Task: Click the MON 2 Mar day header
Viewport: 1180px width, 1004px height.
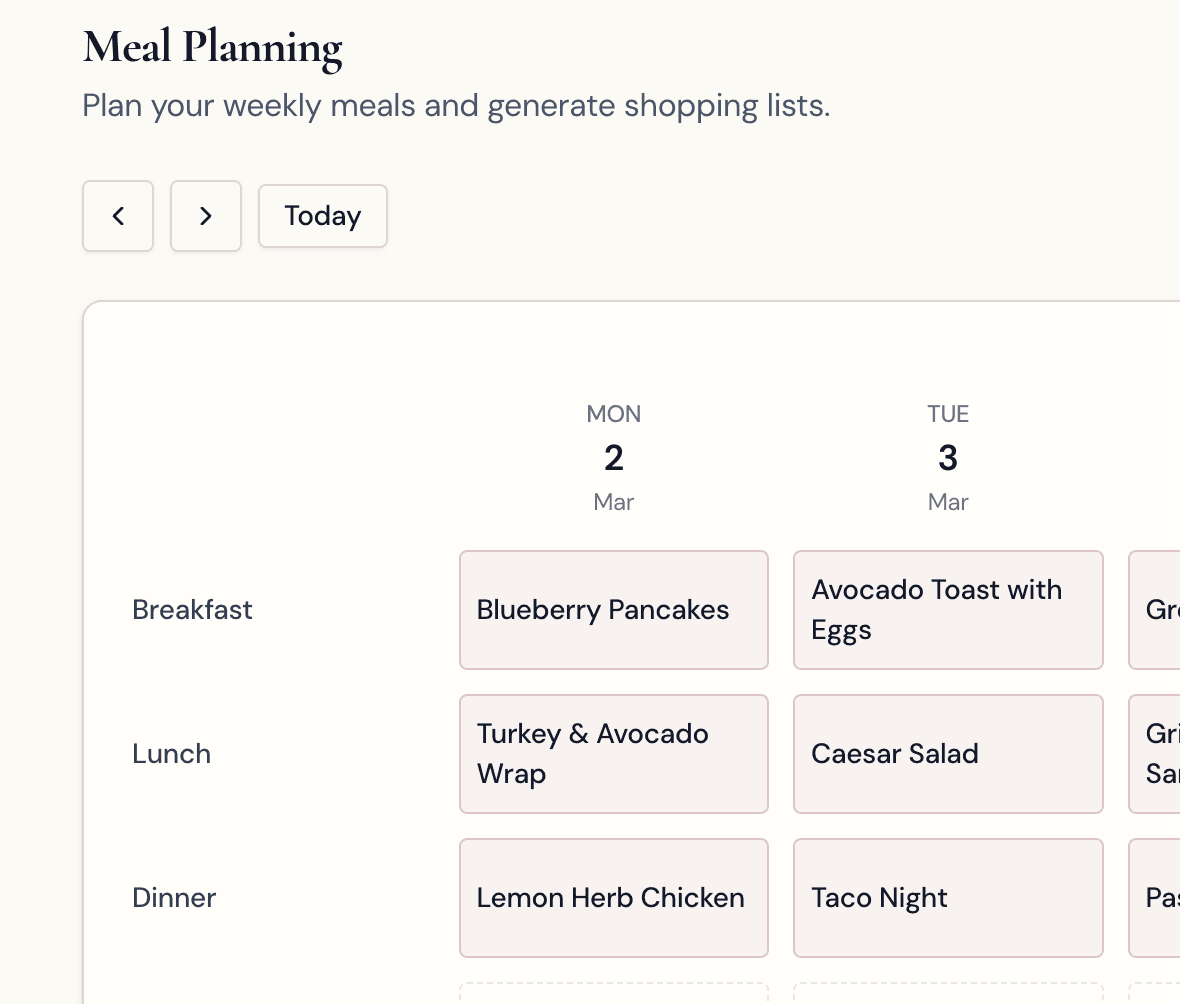Action: coord(613,455)
